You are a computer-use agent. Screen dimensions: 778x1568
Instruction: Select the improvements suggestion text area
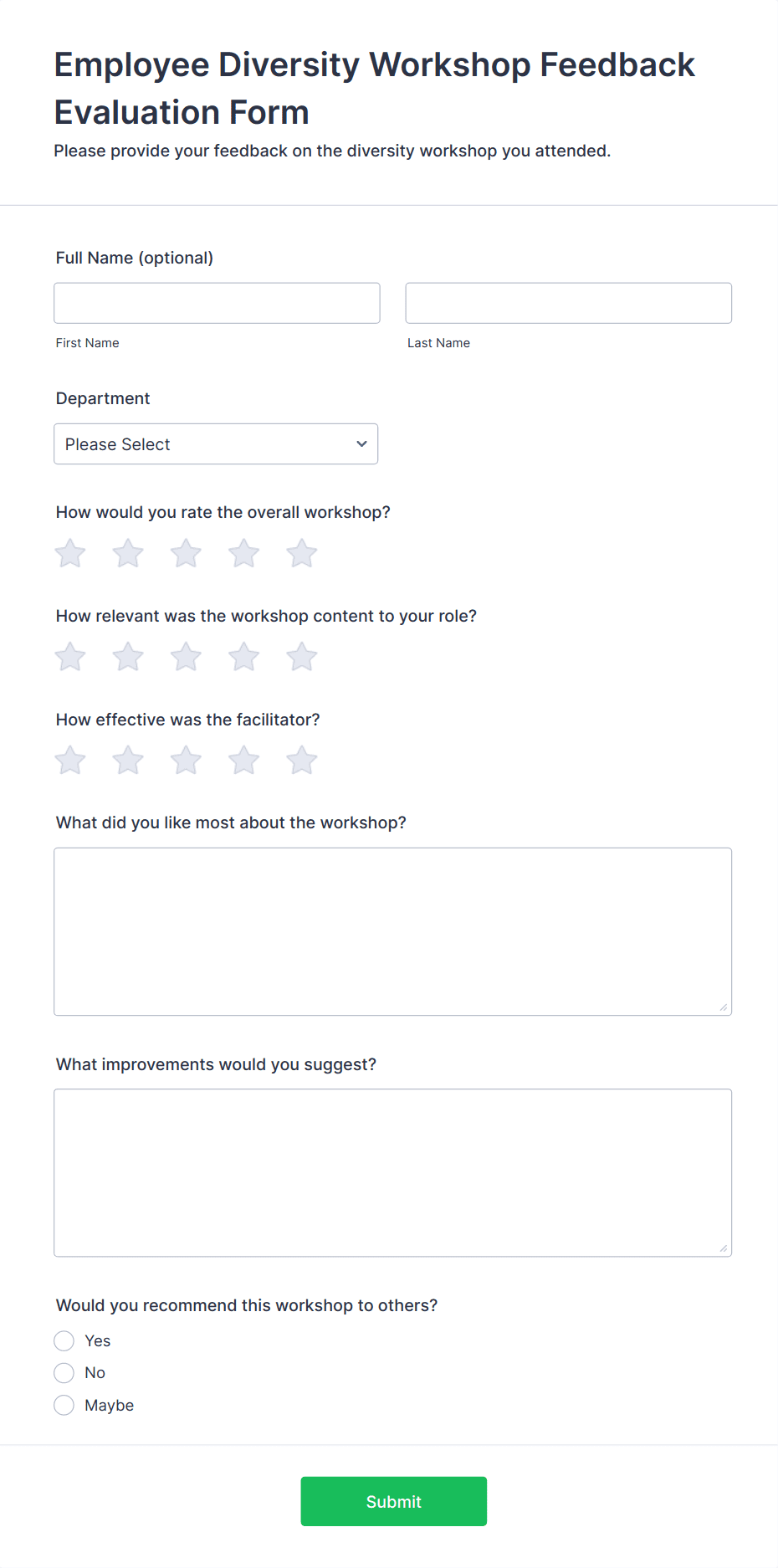392,1171
